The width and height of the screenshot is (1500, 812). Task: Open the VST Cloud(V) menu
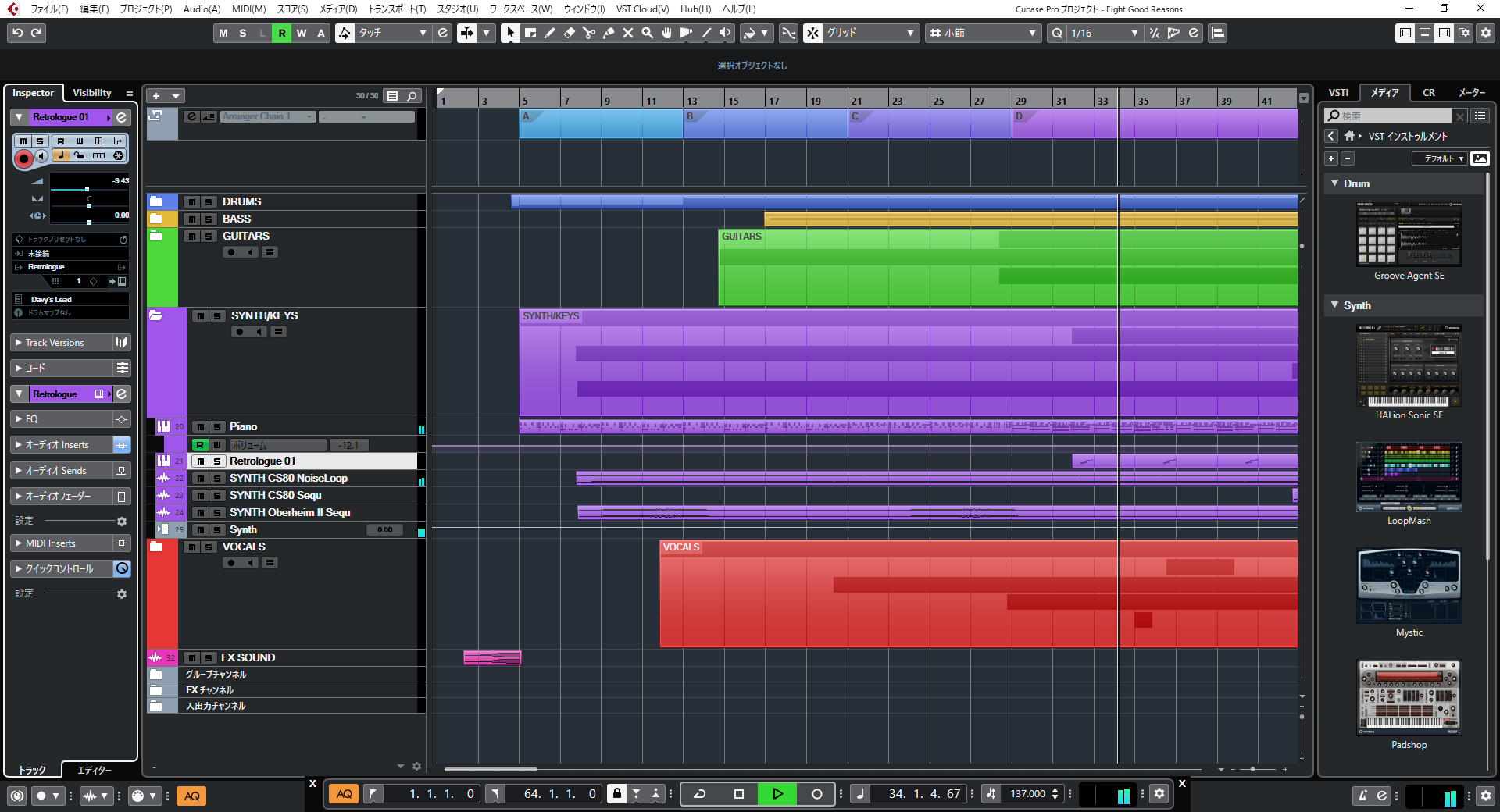[642, 9]
